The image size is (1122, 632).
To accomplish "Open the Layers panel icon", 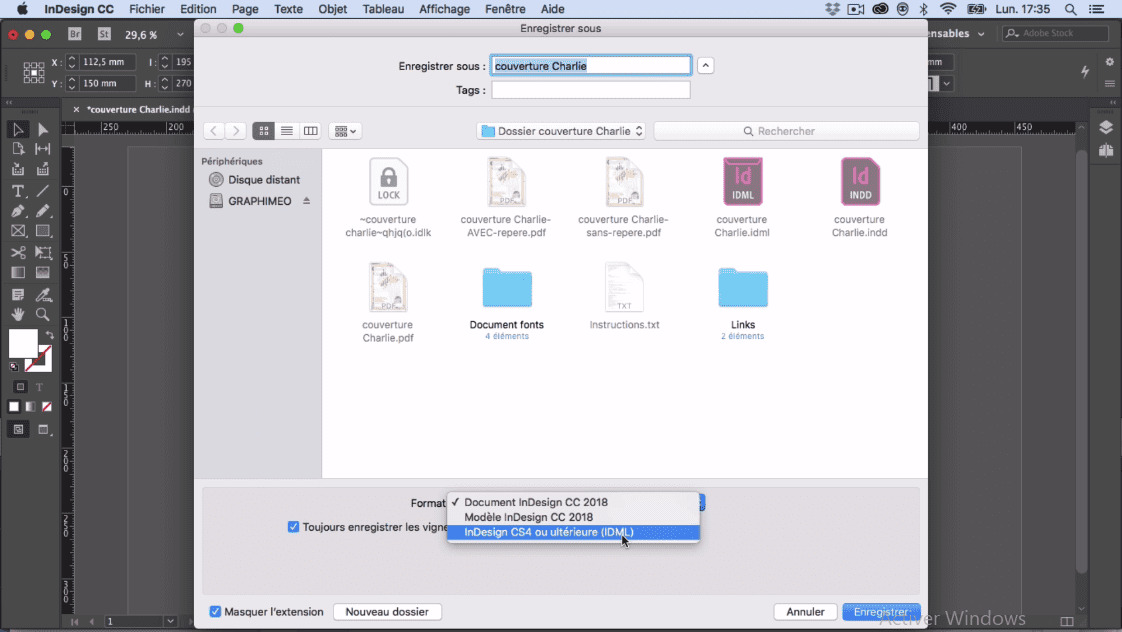I will 1105,127.
